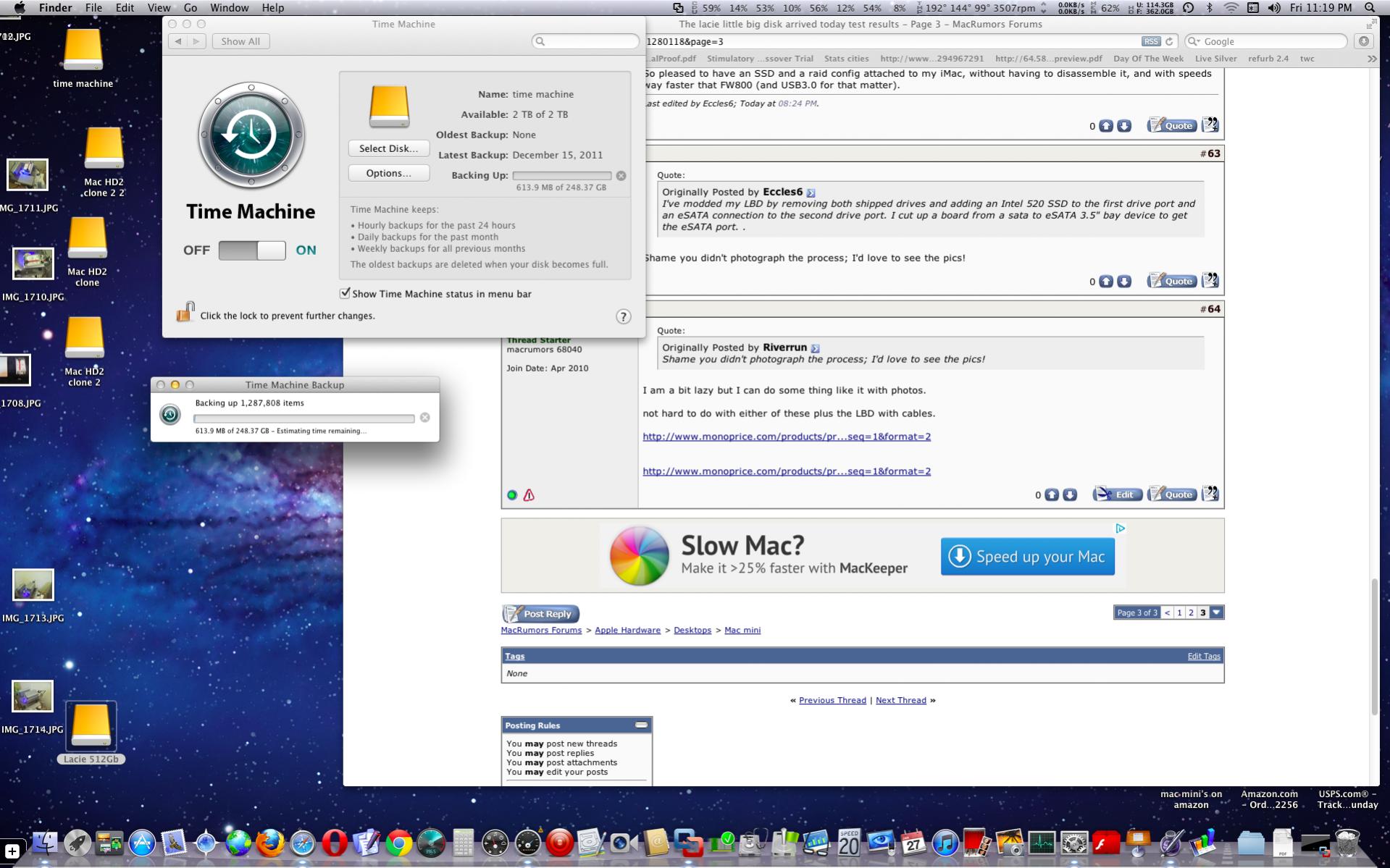Image resolution: width=1390 pixels, height=868 pixels.
Task: Open the 'Next Thread' link
Action: coord(901,700)
